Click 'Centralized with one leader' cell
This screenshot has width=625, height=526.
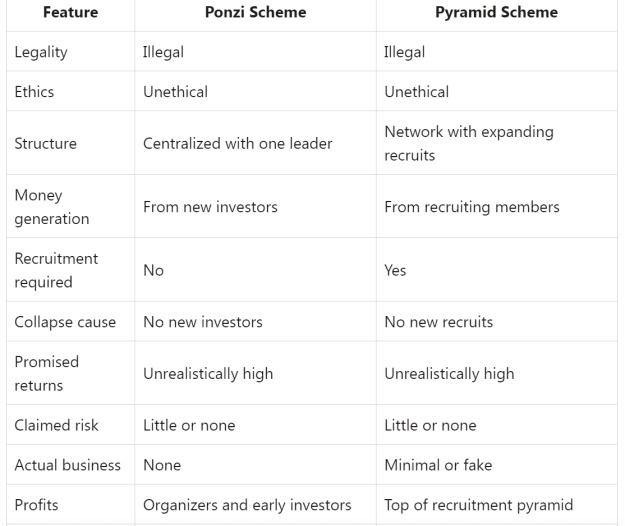238,143
